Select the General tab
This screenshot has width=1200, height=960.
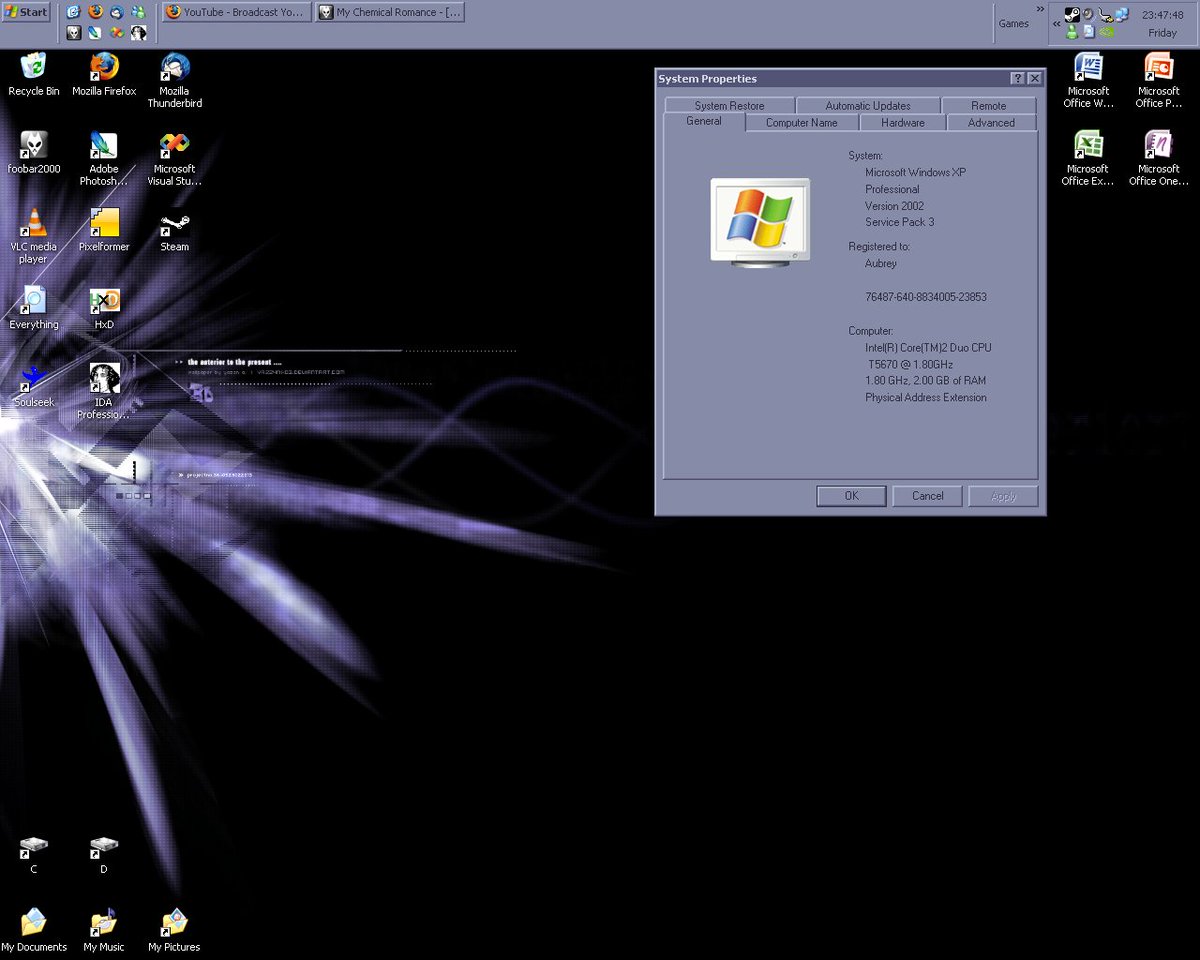704,121
